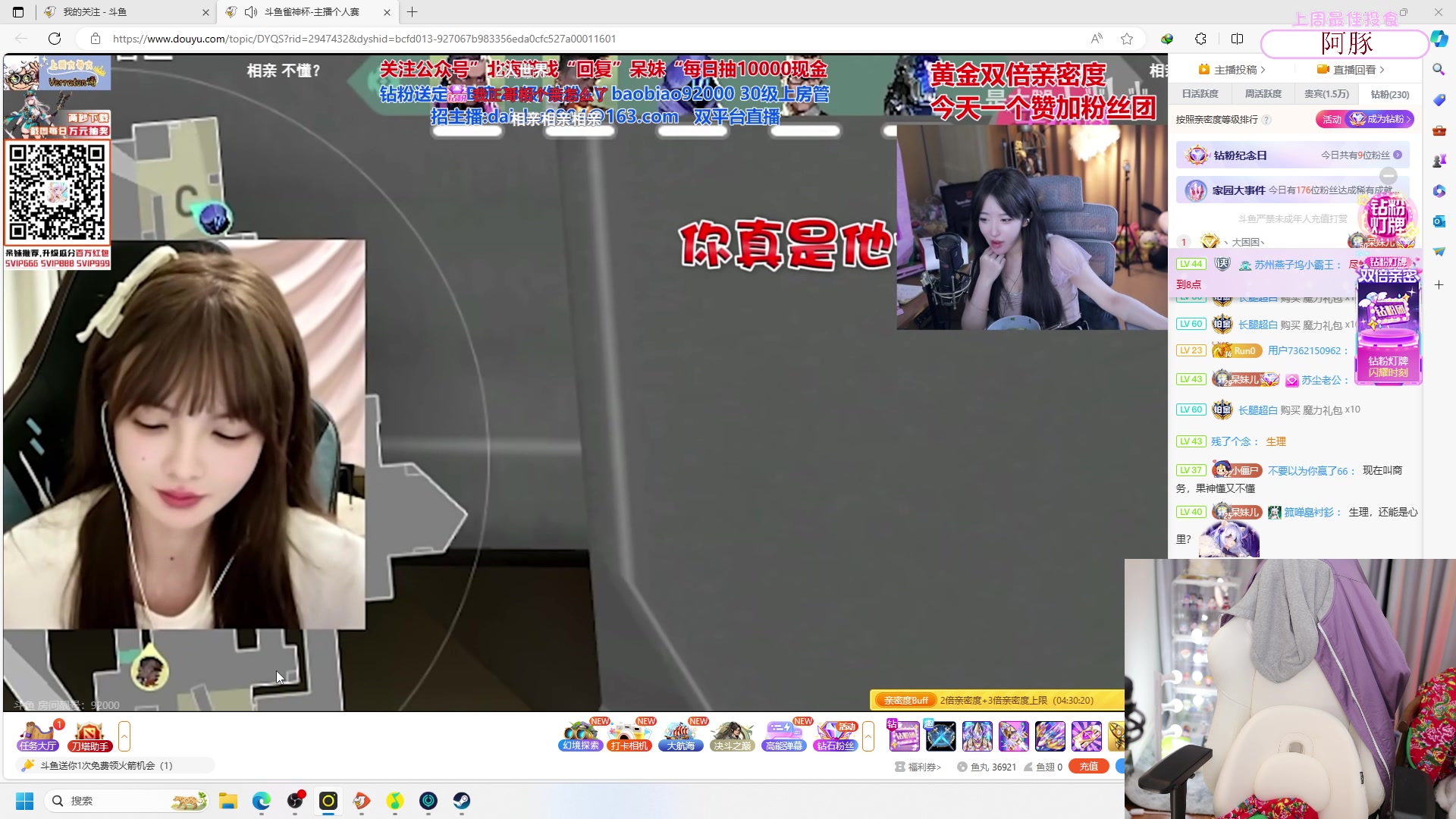Open the 幻境探索 activity icon
The height and width of the screenshot is (819, 1456).
[x=581, y=736]
